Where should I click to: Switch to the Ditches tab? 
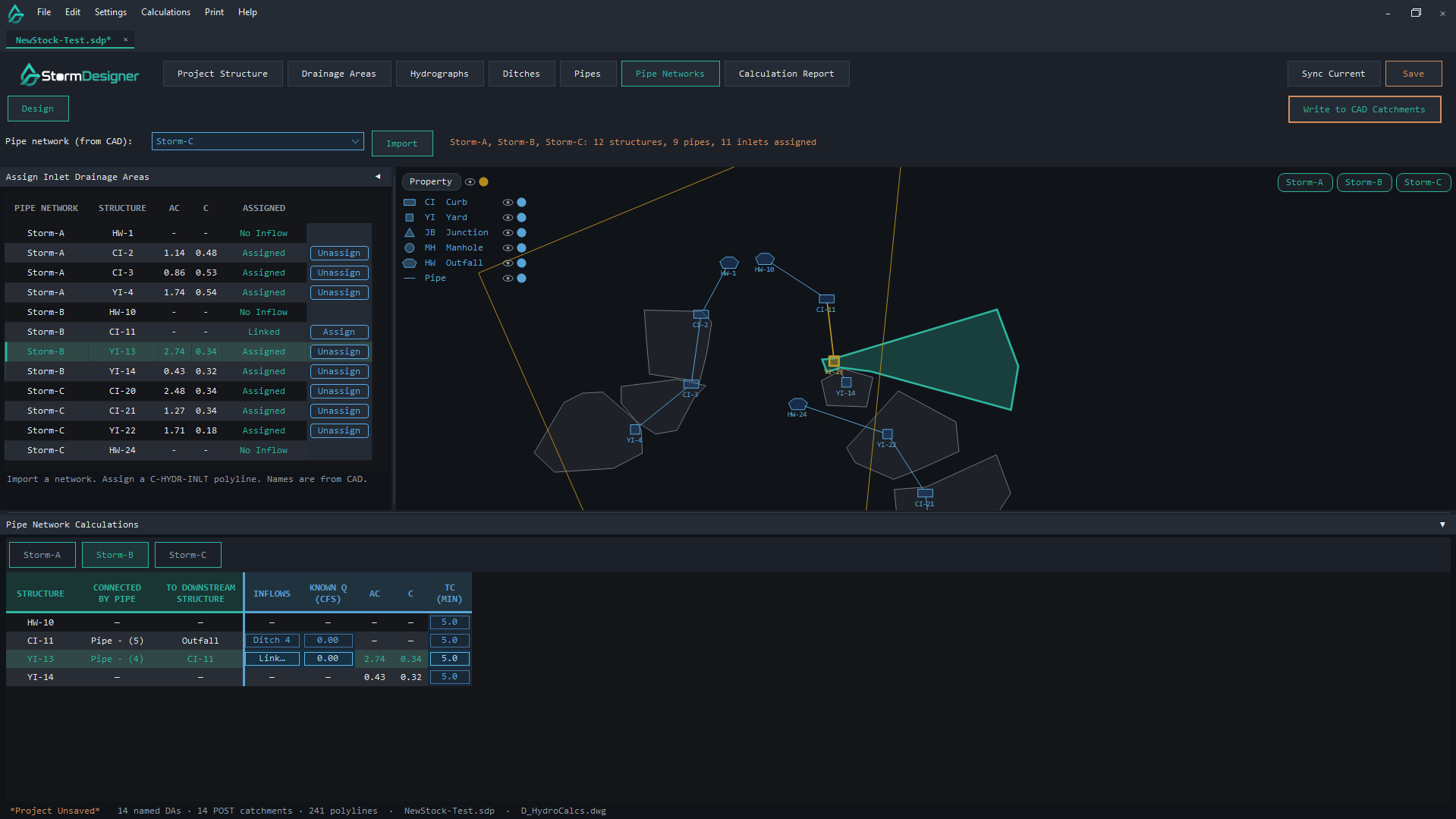(x=521, y=74)
